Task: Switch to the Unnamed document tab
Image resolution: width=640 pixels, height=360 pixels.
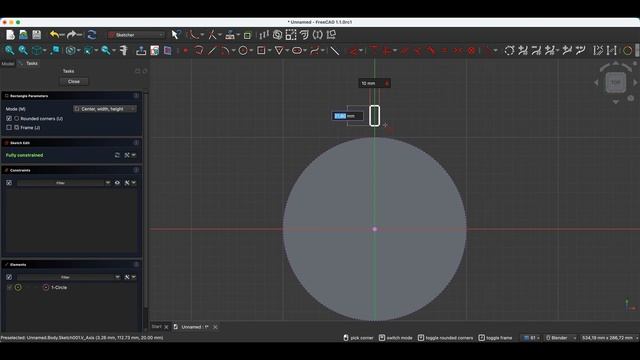Action: tap(194, 327)
